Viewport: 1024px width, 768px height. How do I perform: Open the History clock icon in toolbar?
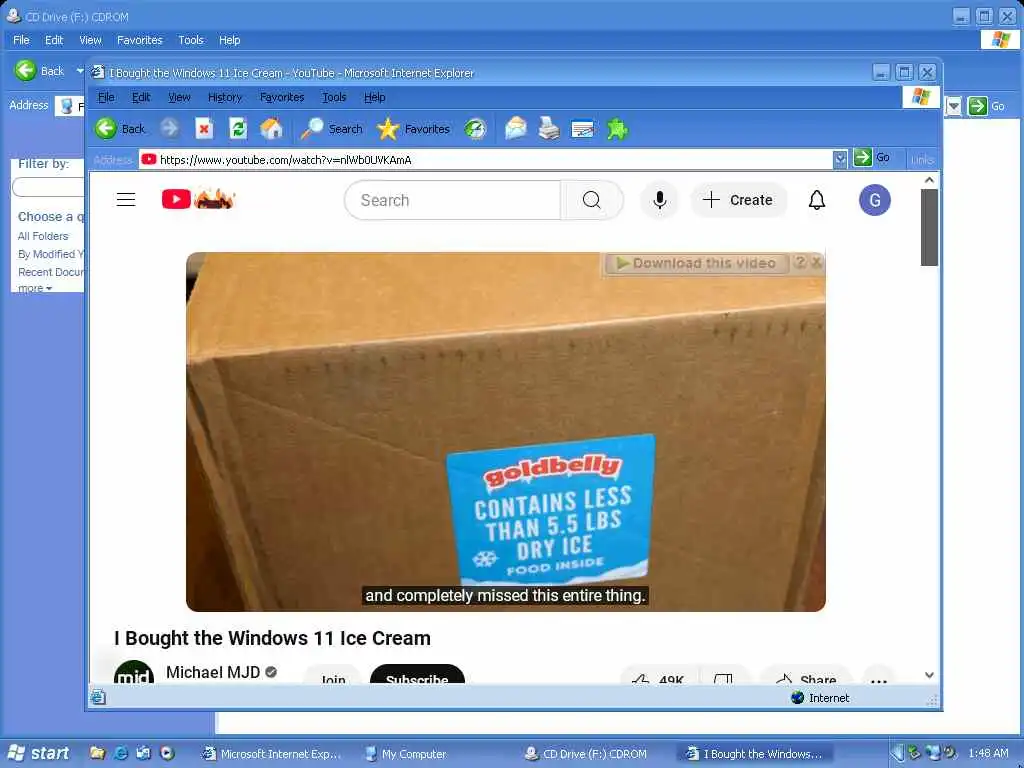tap(475, 129)
